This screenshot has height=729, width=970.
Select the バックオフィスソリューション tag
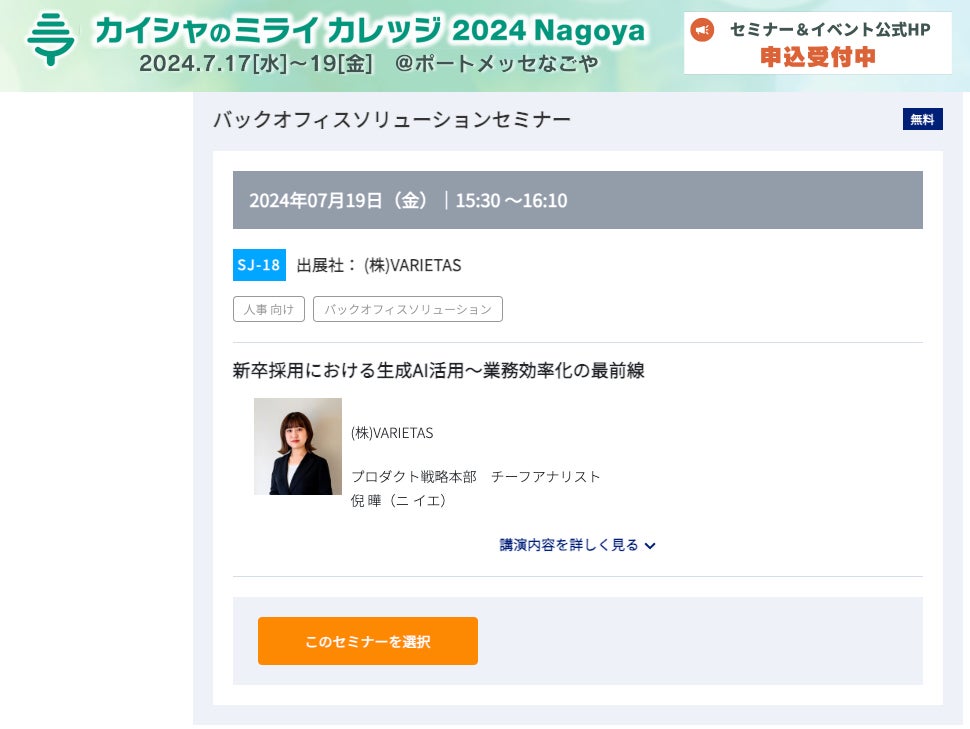click(x=408, y=309)
